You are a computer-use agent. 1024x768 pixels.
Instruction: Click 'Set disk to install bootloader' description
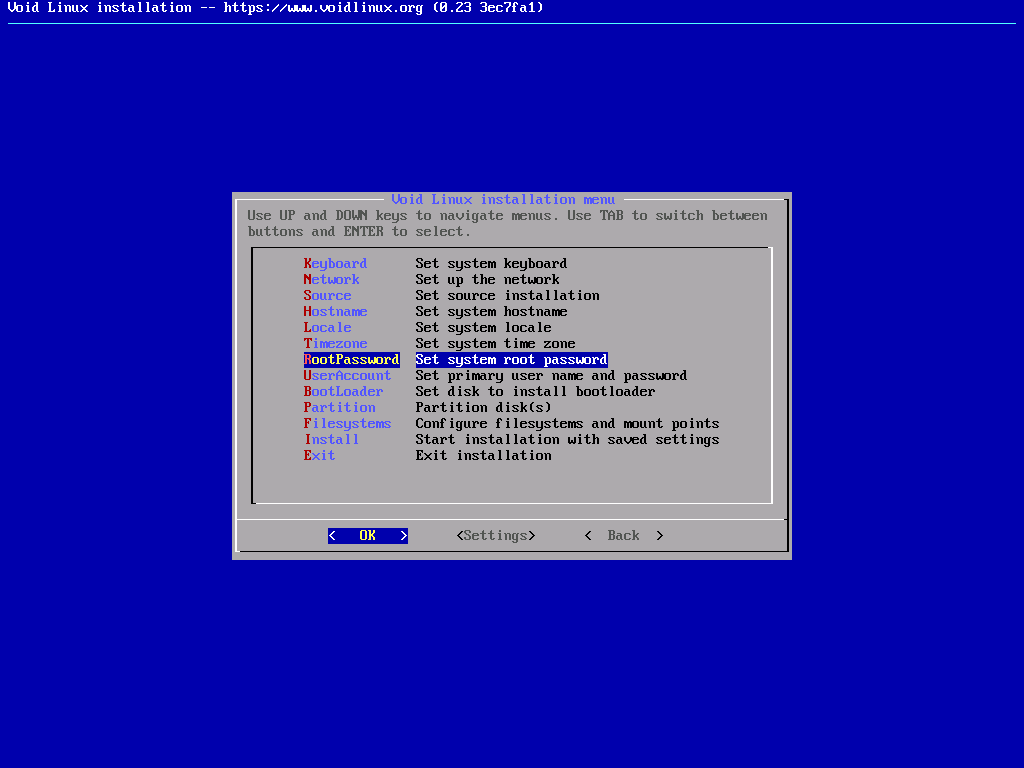535,392
